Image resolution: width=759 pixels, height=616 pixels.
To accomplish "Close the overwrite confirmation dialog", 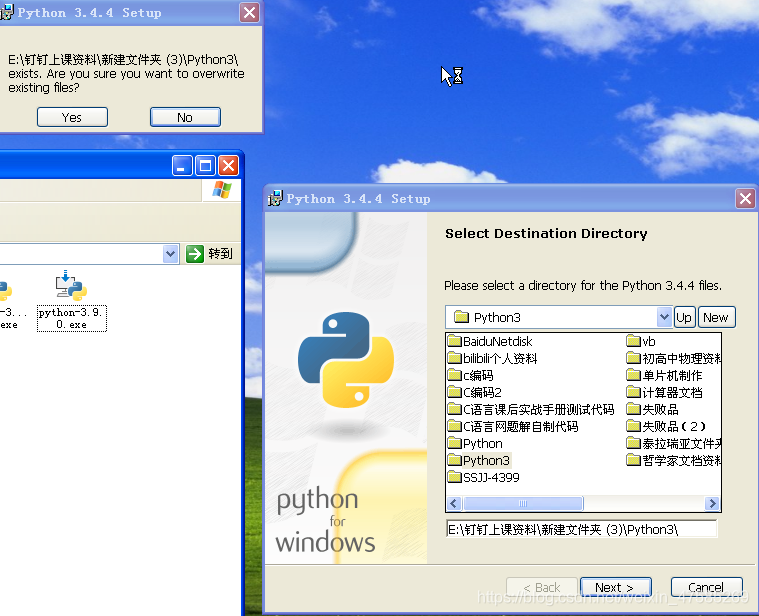I will (x=249, y=13).
